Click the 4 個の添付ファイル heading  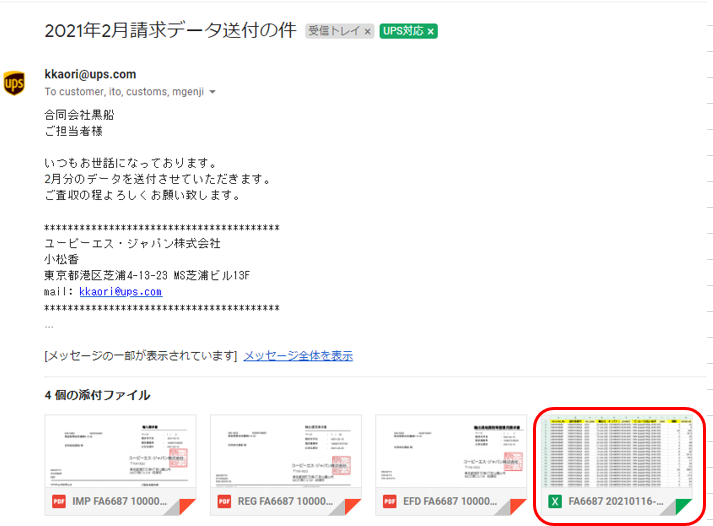97,395
